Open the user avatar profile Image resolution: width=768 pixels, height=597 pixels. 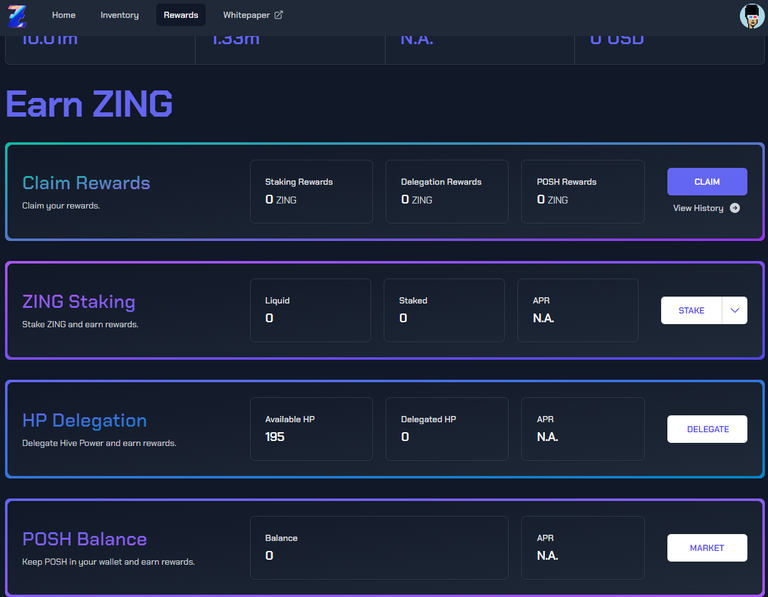coord(752,16)
